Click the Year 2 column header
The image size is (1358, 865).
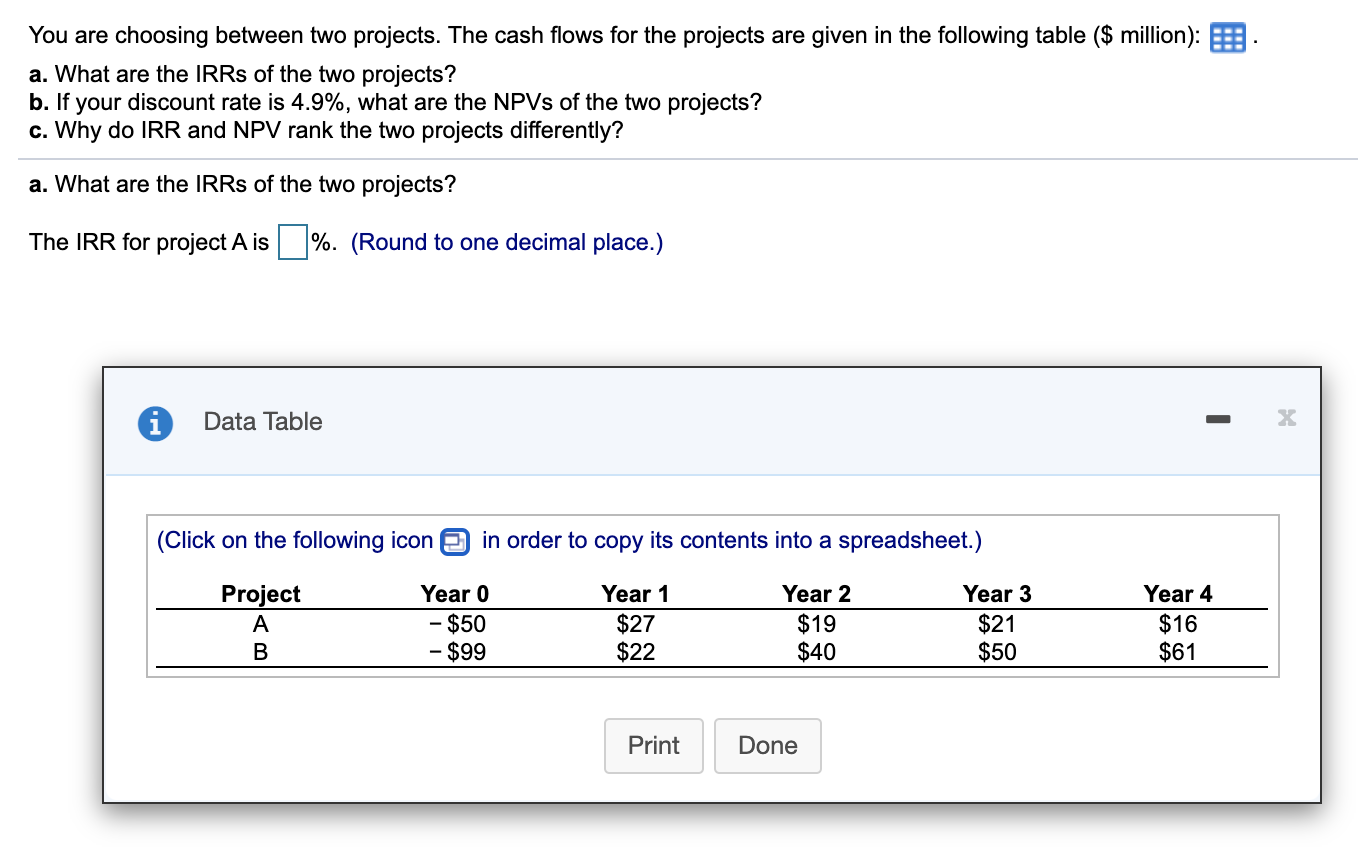click(816, 593)
